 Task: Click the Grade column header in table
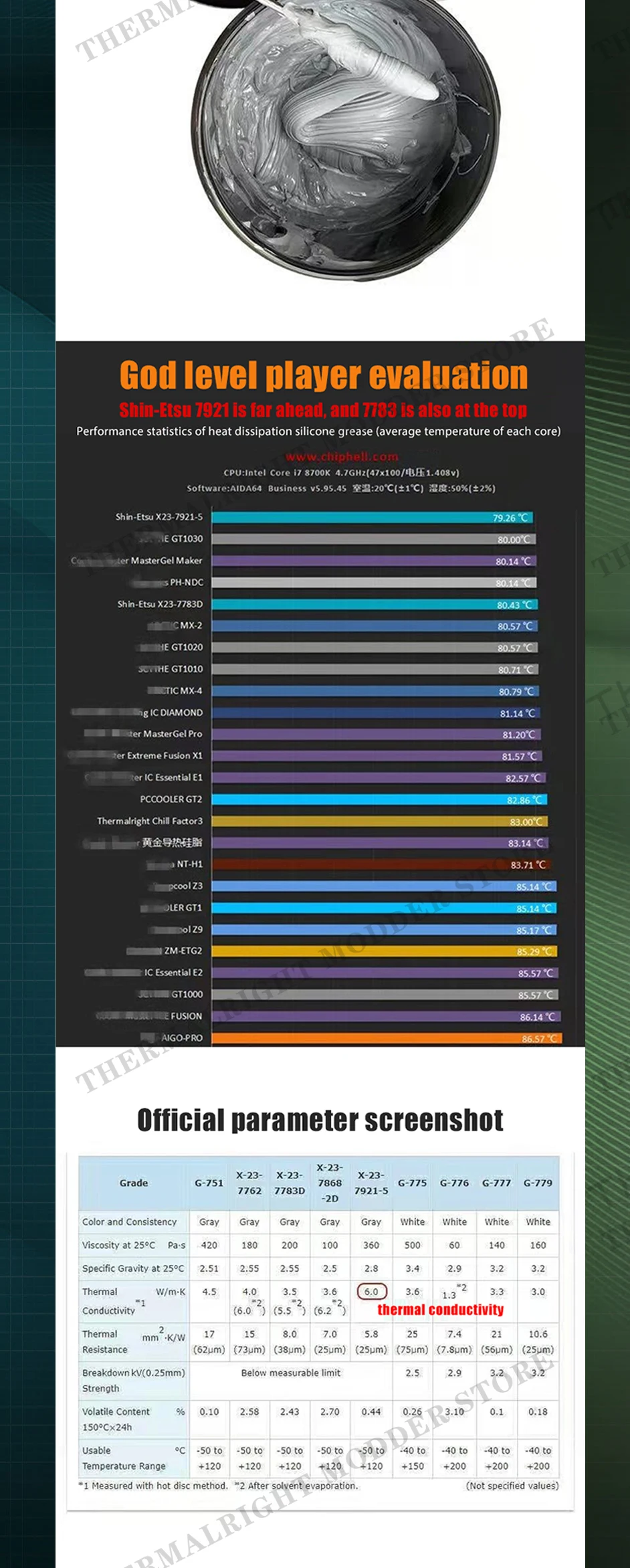134,1183
